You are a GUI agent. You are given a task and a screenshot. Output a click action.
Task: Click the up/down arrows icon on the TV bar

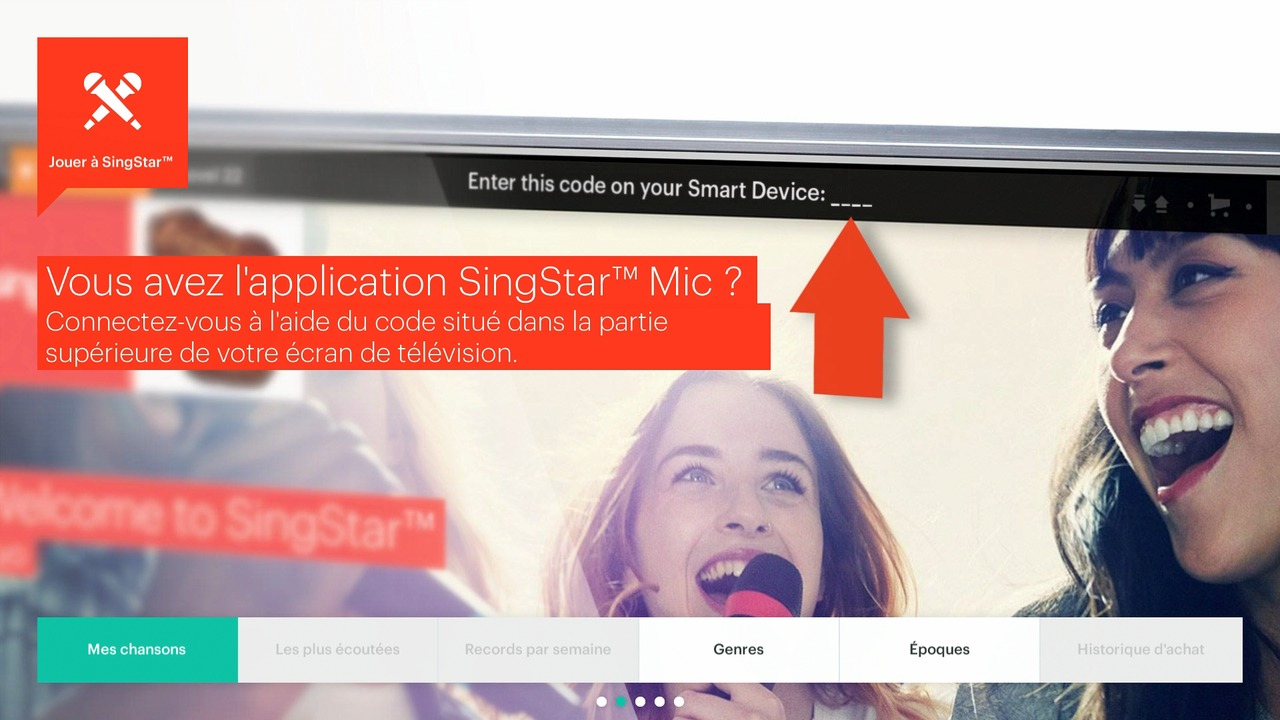pos(1149,204)
